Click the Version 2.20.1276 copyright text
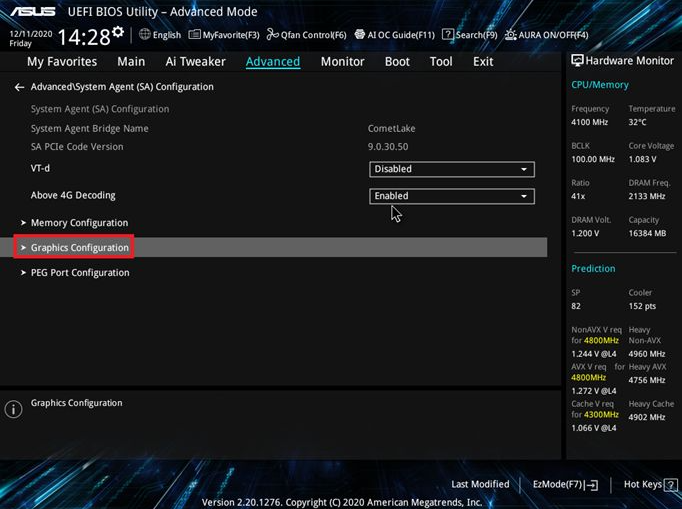Viewport: 682px width, 509px height. 342,502
